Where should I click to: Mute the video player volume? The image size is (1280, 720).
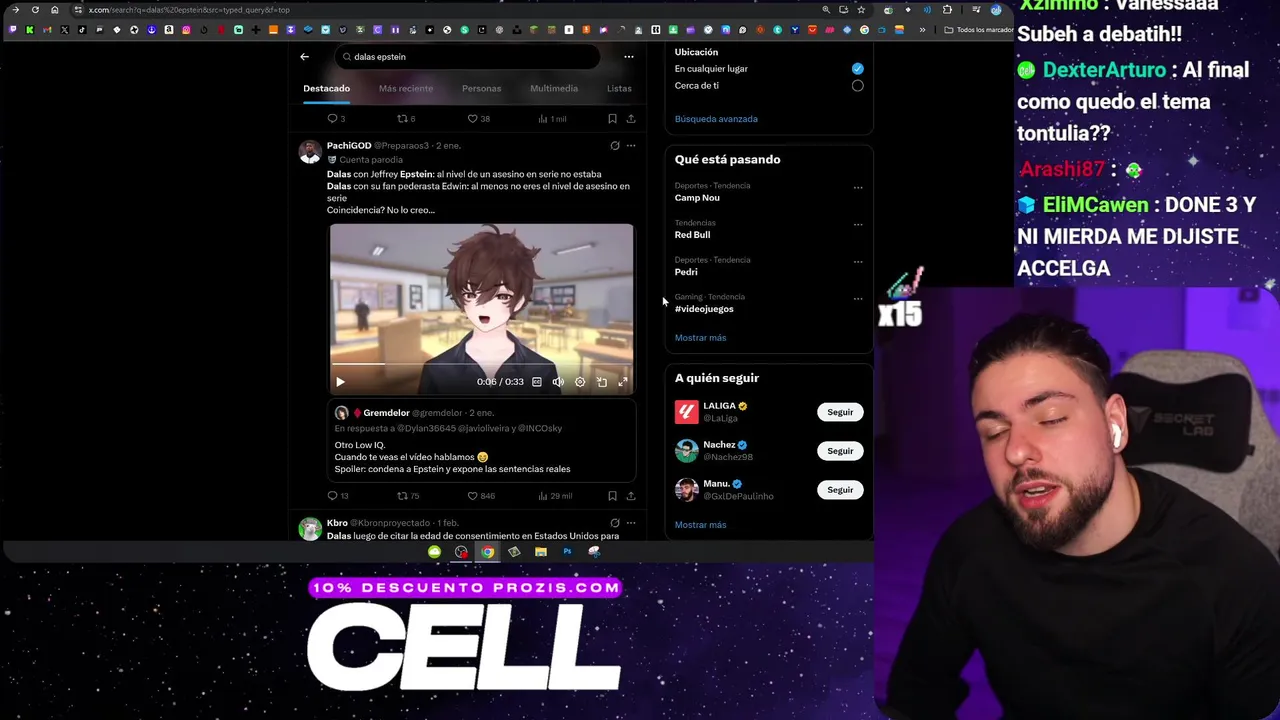pyautogui.click(x=558, y=382)
